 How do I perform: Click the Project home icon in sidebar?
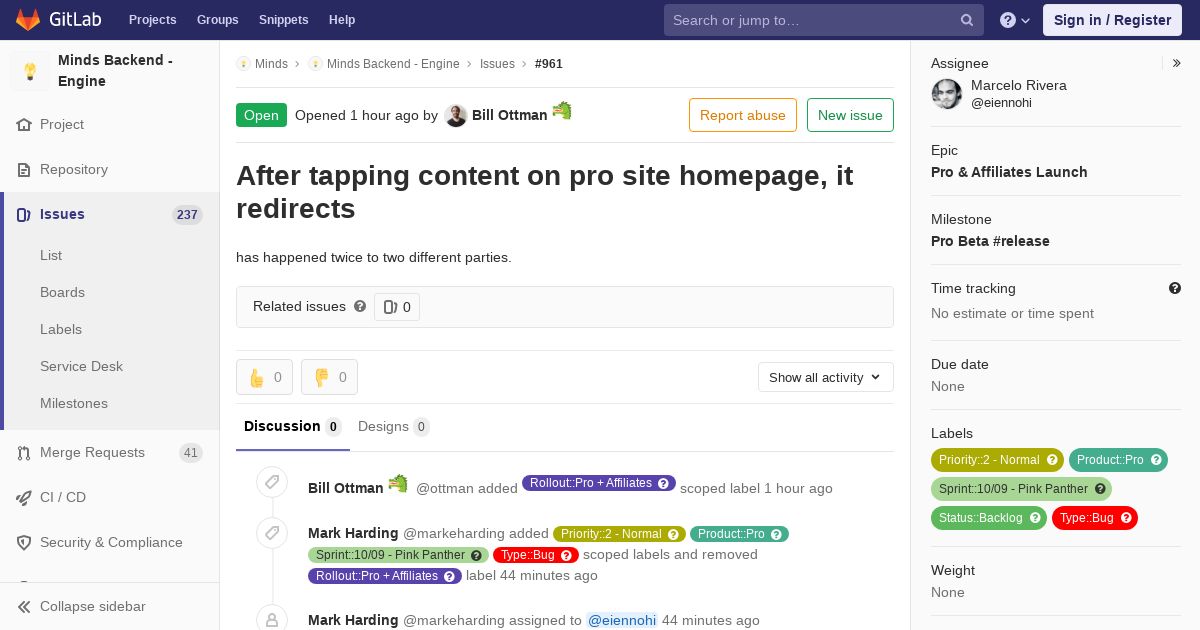coord(24,125)
